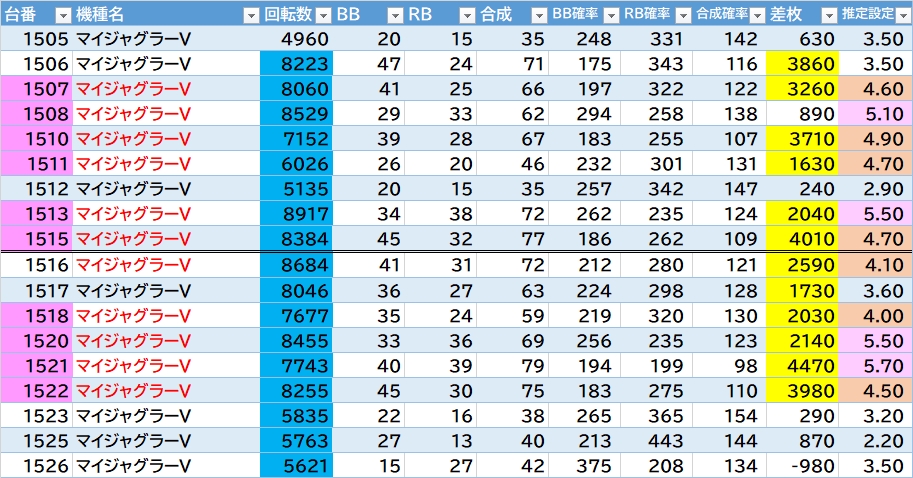The height and width of the screenshot is (478, 913).
Task: Open the 機種名 column filter dropdown
Action: (251, 15)
